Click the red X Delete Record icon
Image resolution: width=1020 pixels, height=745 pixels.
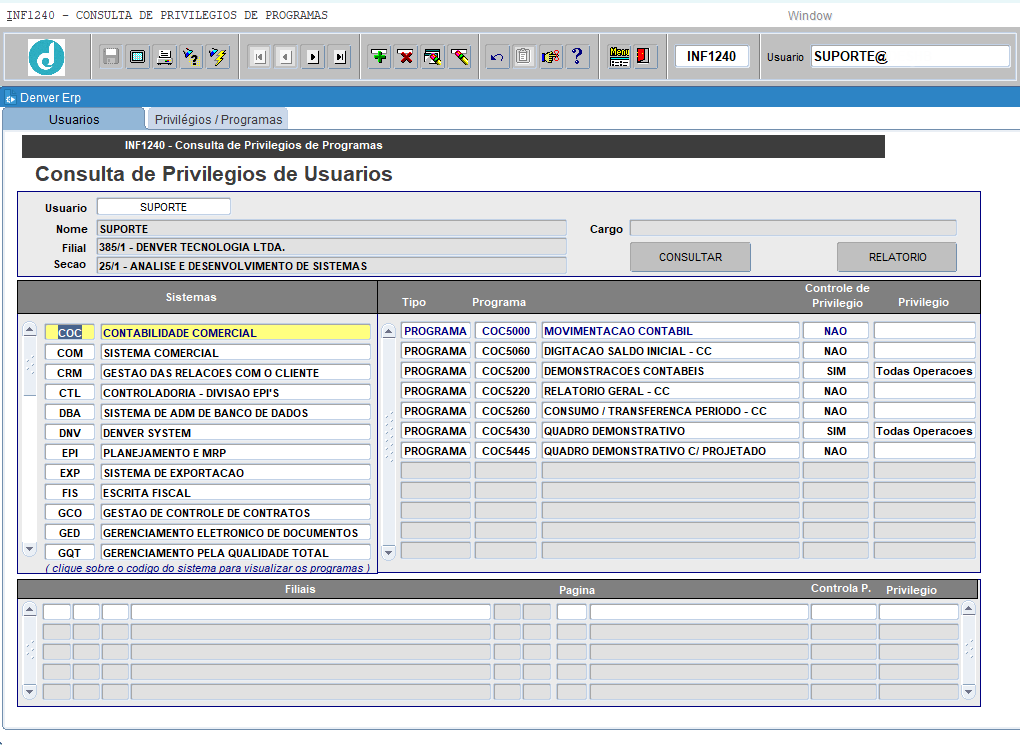(406, 57)
